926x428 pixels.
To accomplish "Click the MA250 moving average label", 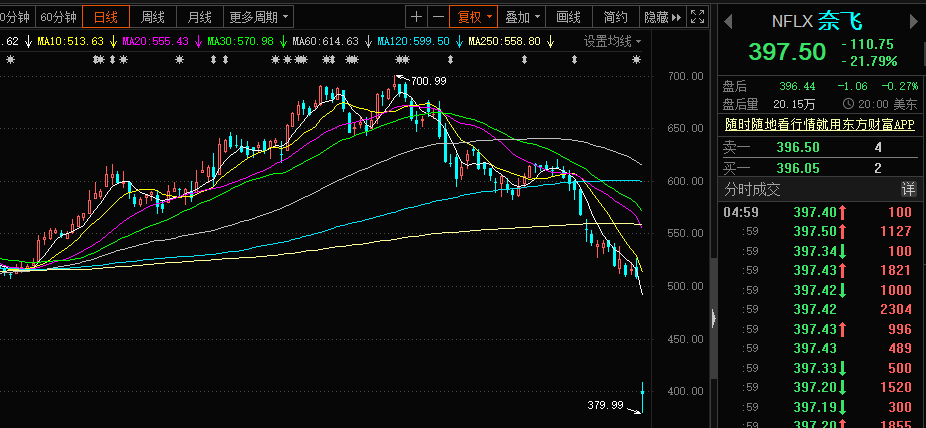I will 505,42.
